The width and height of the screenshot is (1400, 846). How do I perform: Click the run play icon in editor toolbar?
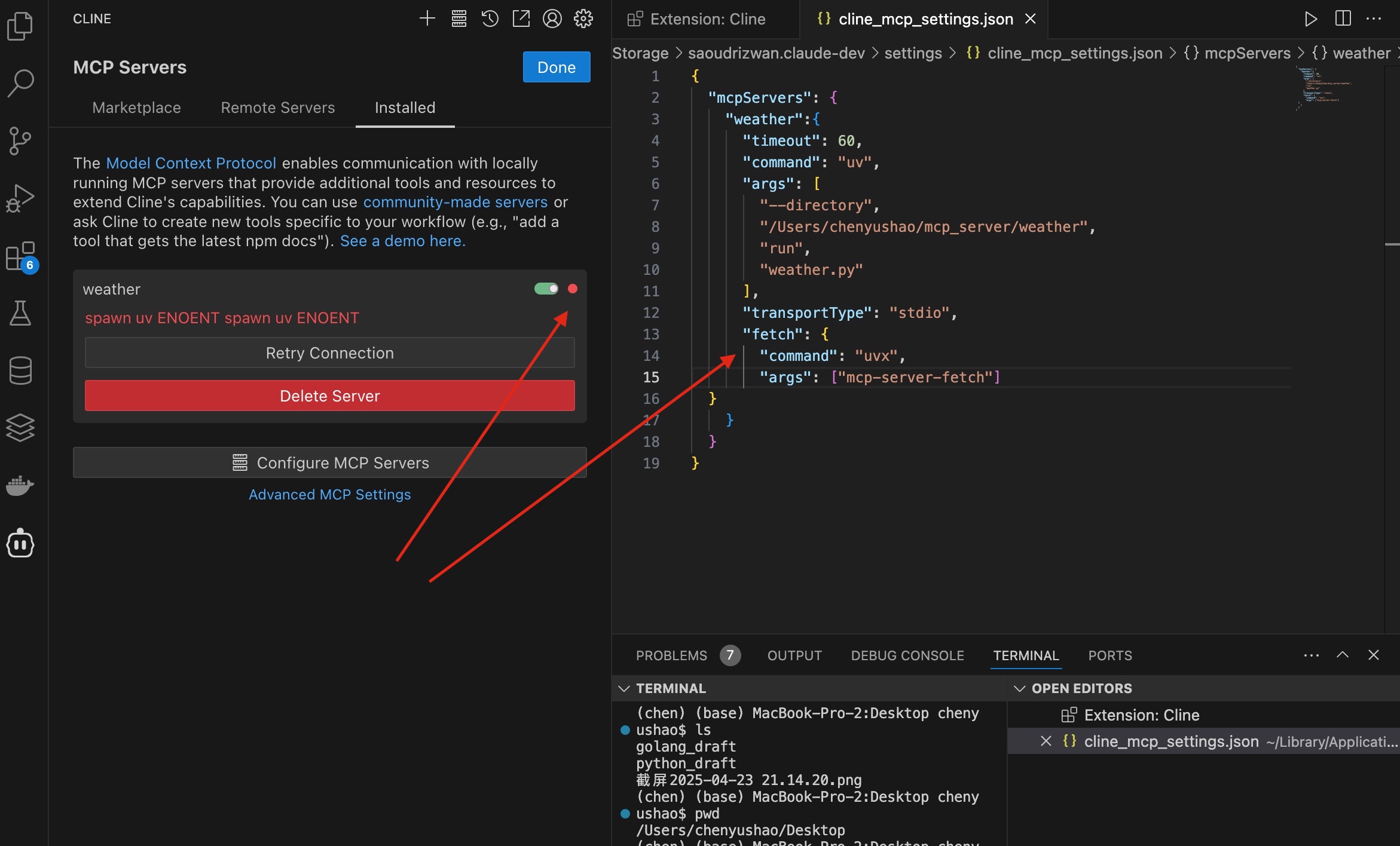click(1310, 19)
